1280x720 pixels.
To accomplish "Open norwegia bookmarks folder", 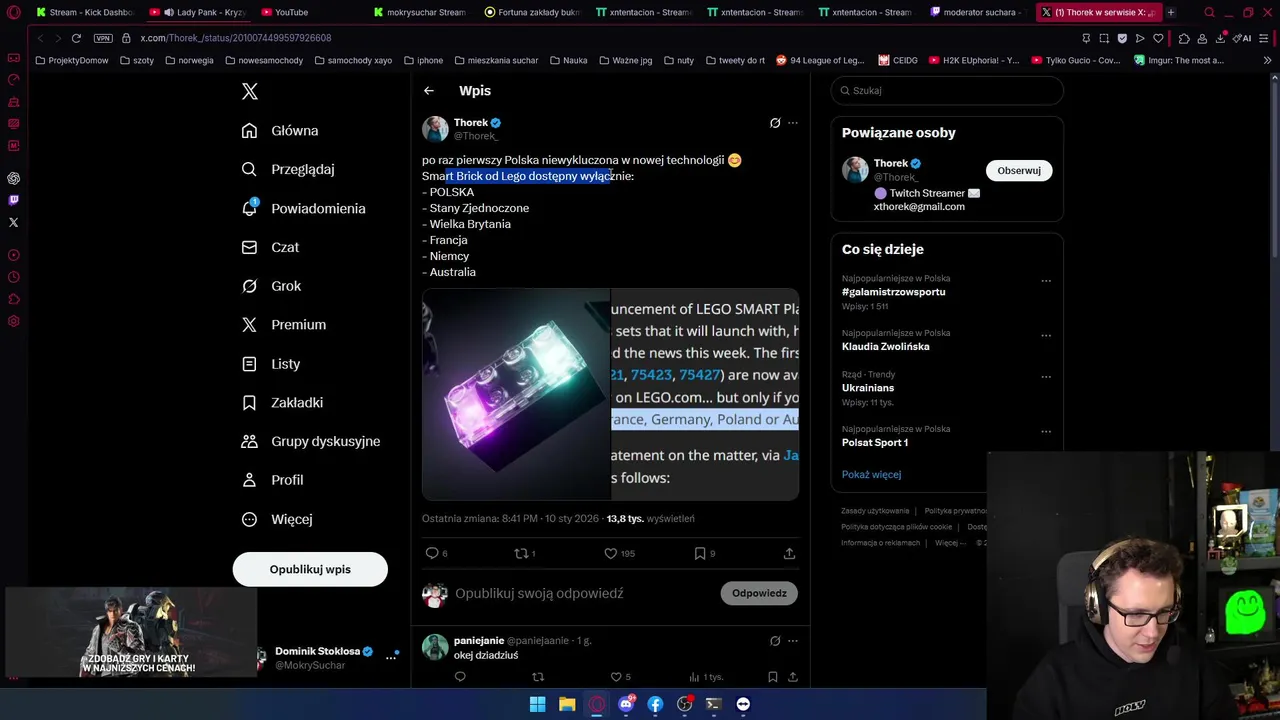I will pos(189,60).
